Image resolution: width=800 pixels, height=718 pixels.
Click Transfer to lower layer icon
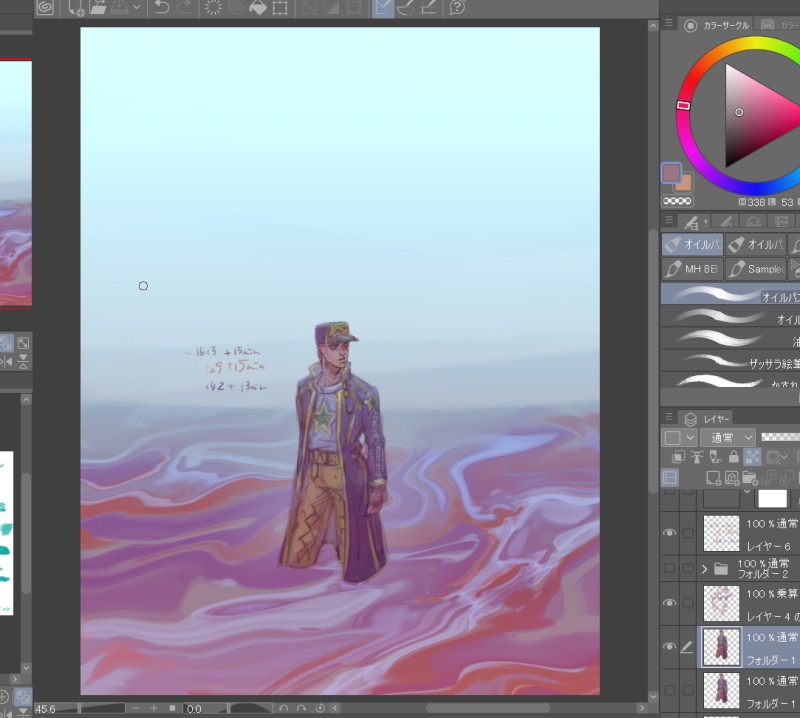(768, 478)
